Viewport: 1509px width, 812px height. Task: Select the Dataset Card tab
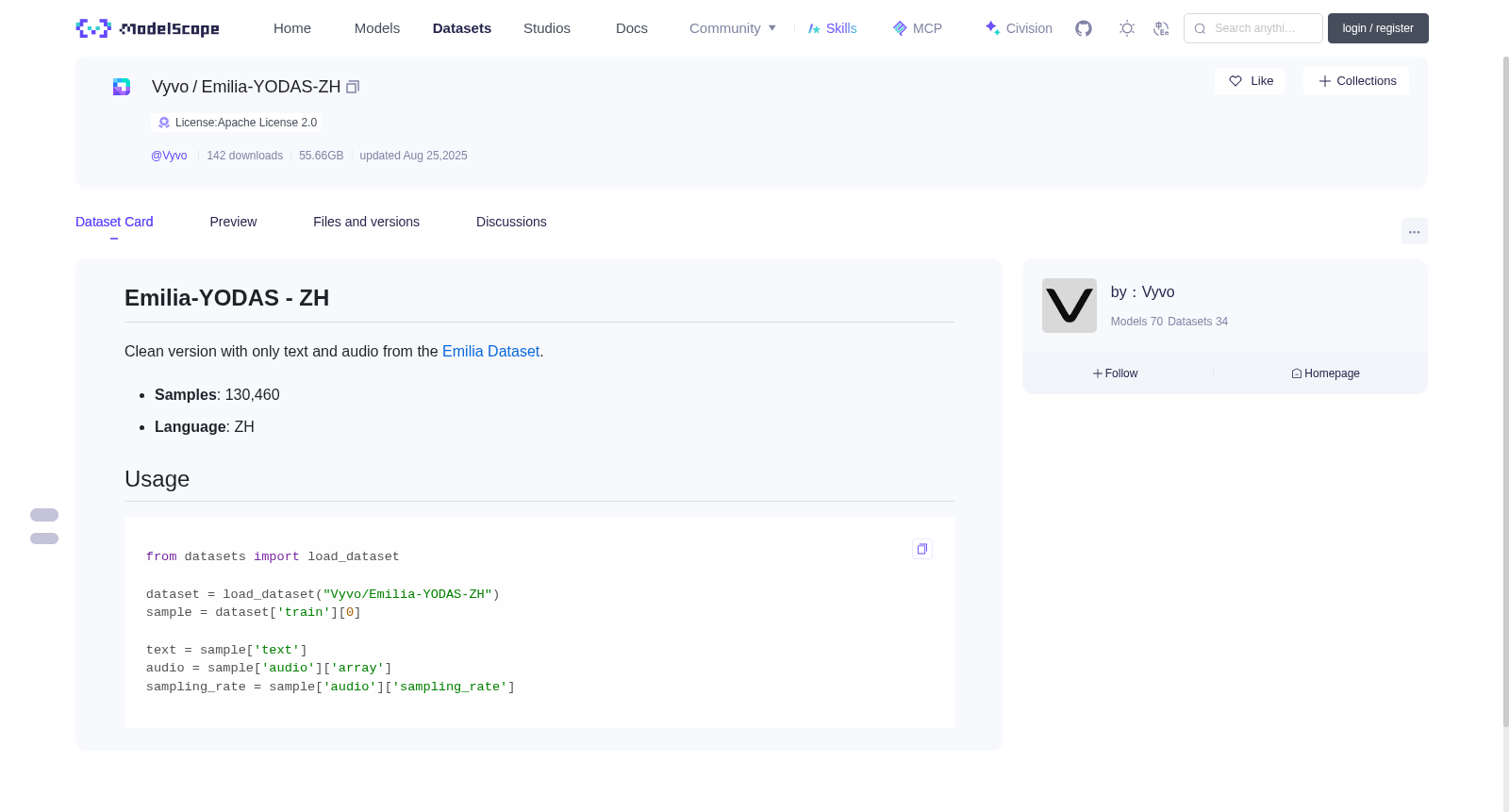(x=114, y=222)
